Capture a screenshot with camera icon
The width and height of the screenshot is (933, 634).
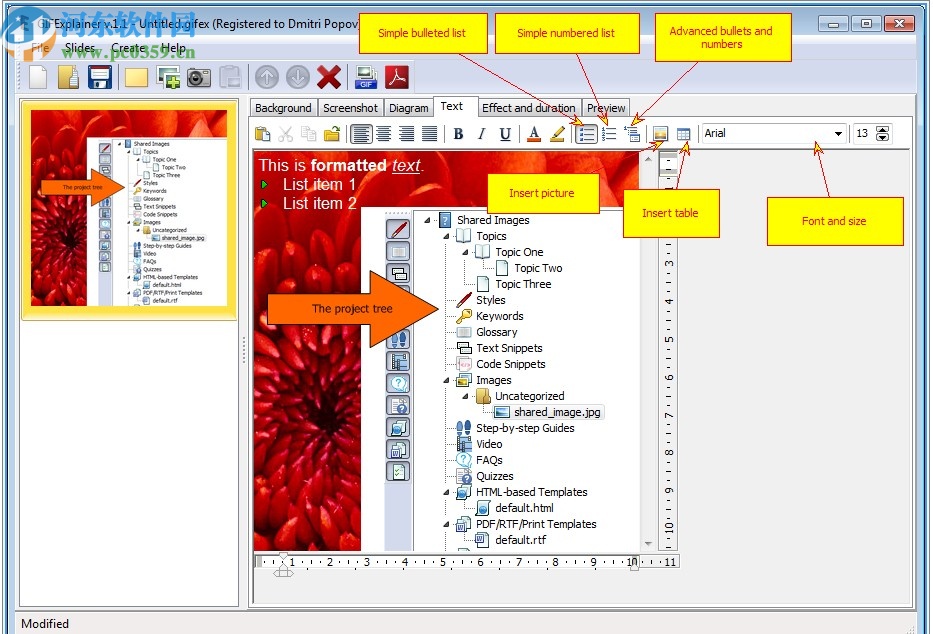coord(199,77)
